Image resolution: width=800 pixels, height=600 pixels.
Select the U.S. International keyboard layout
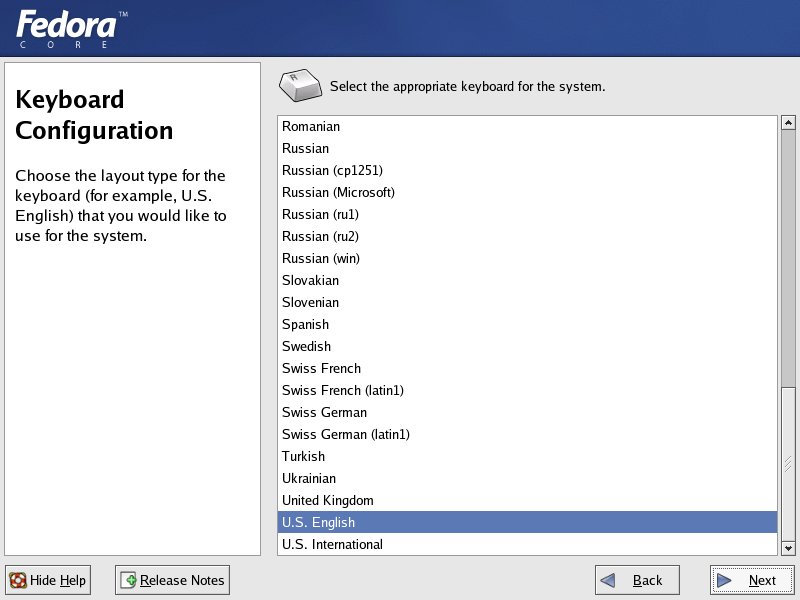point(332,544)
